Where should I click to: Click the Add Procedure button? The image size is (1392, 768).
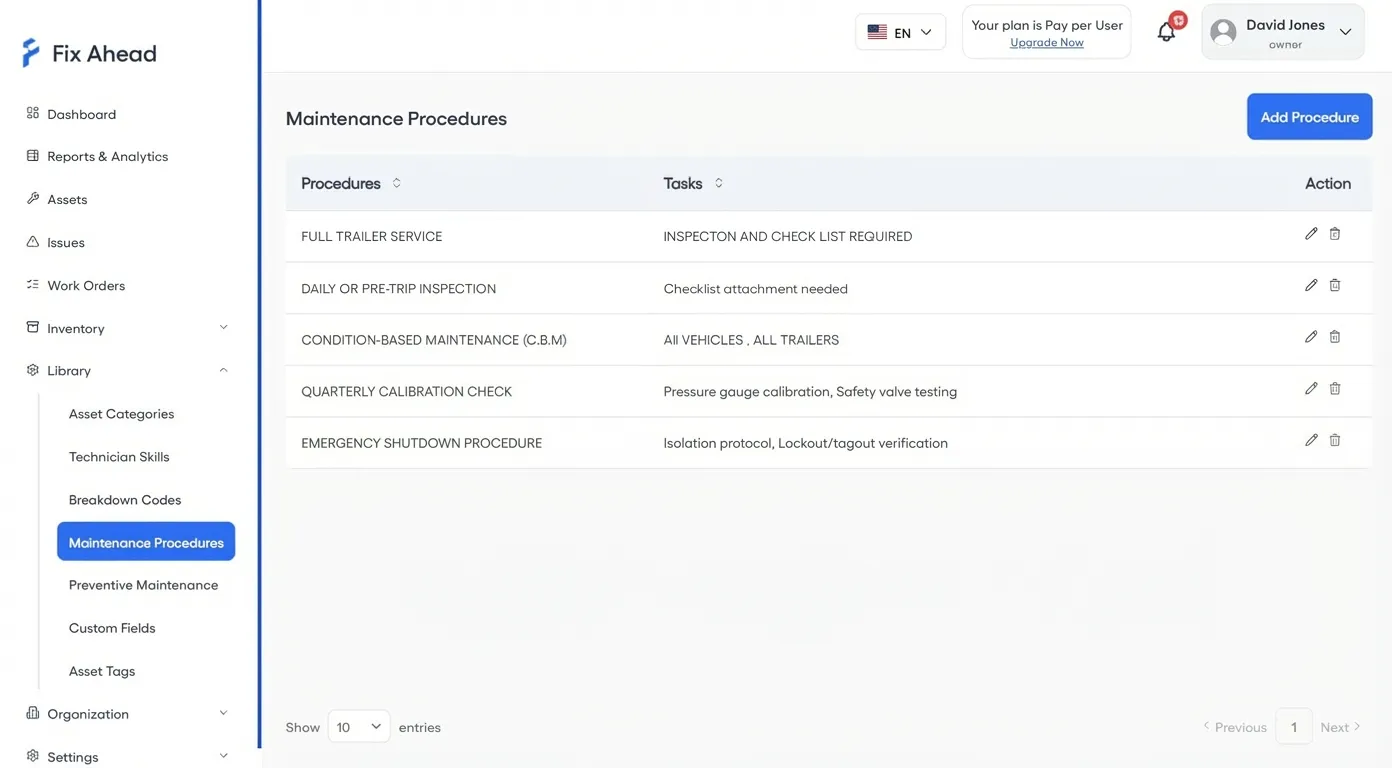click(1309, 116)
